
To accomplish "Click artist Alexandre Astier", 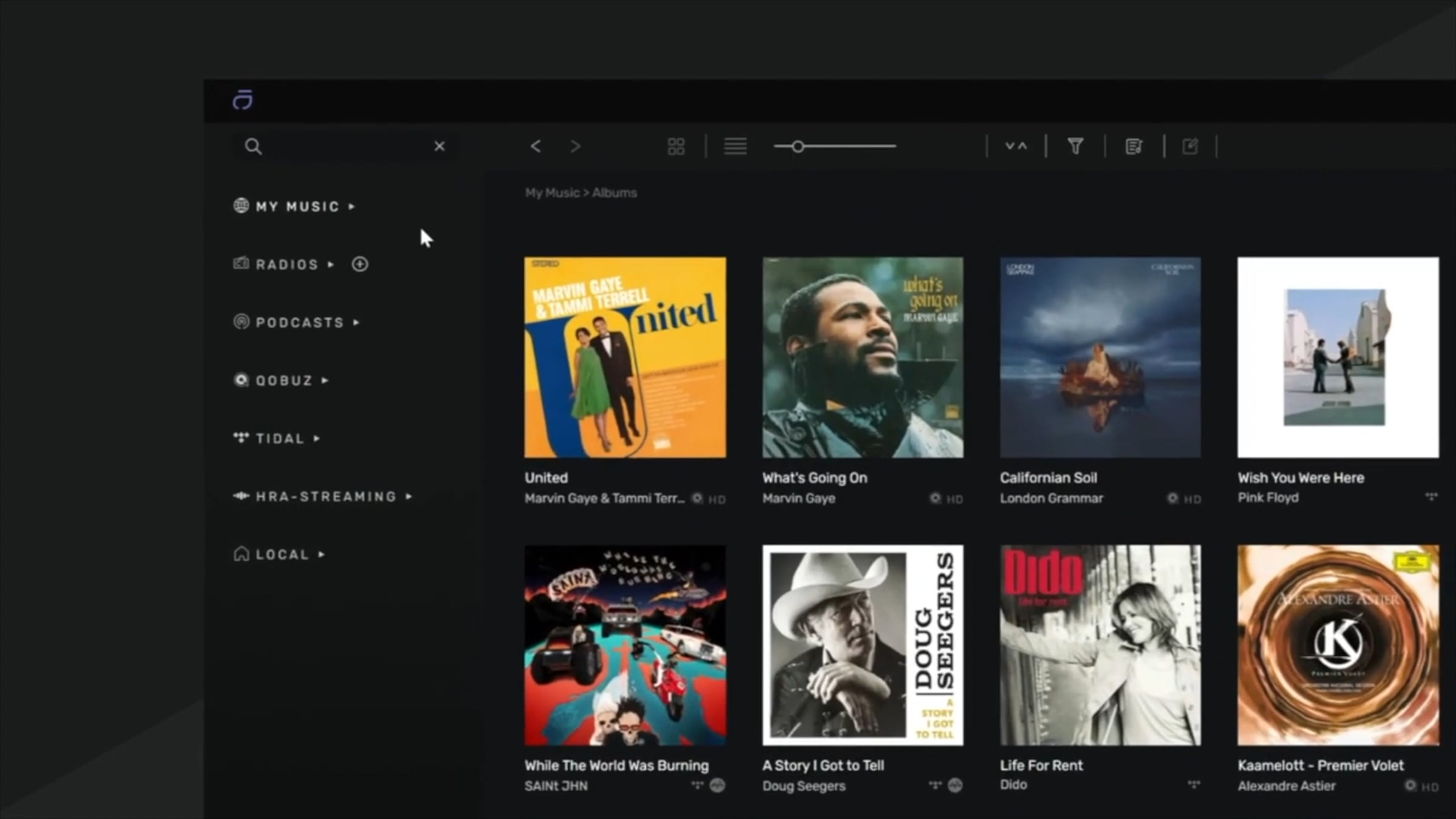I will [1287, 786].
